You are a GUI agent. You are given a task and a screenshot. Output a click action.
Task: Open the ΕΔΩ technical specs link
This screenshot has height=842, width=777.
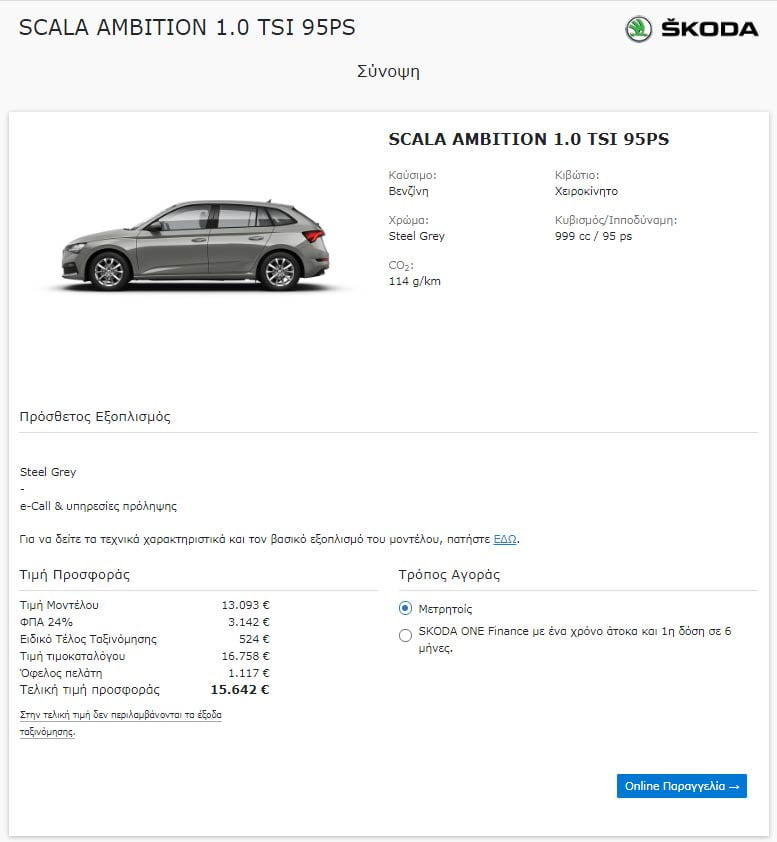tap(505, 539)
